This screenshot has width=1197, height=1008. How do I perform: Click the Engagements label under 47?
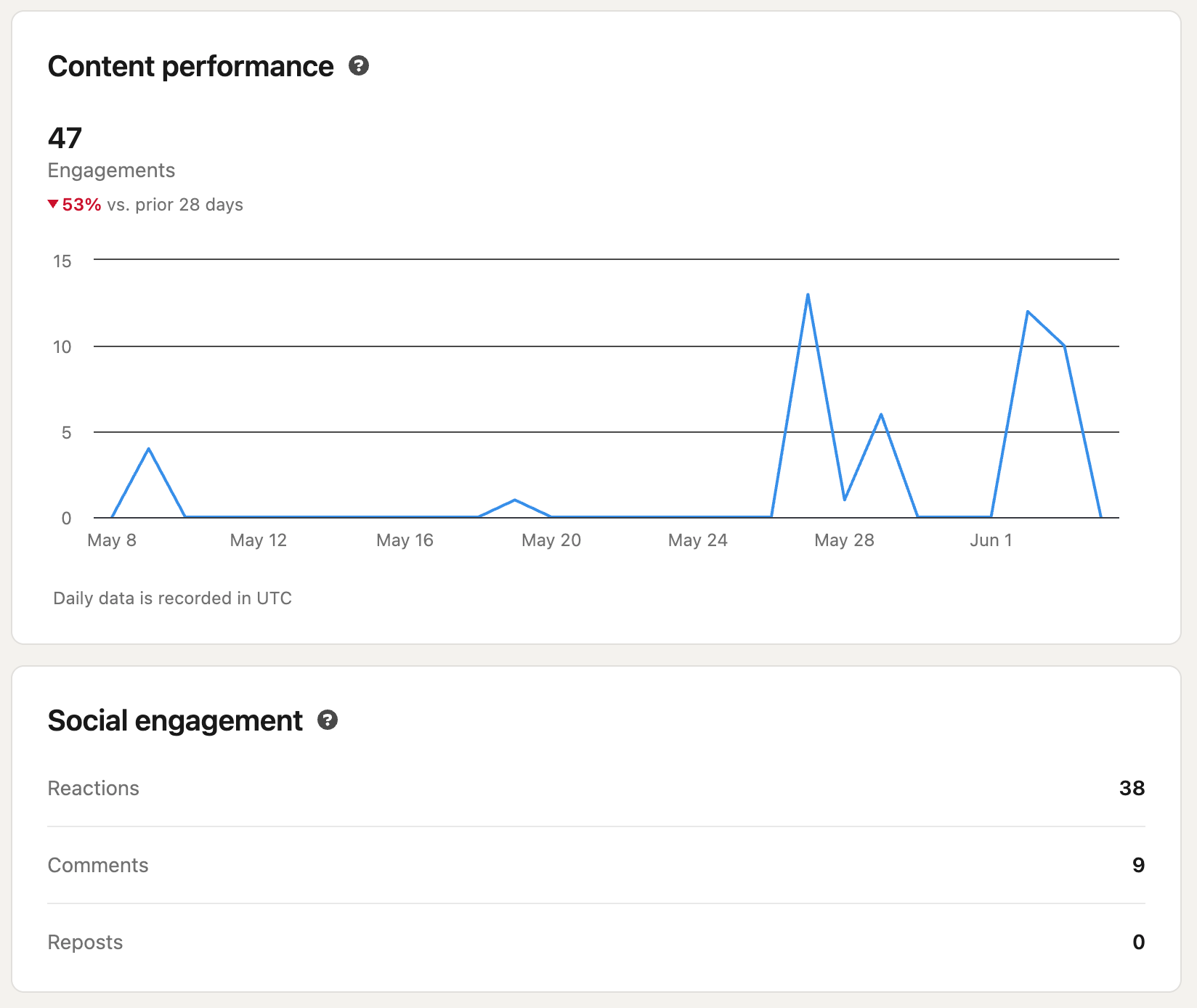click(x=110, y=170)
